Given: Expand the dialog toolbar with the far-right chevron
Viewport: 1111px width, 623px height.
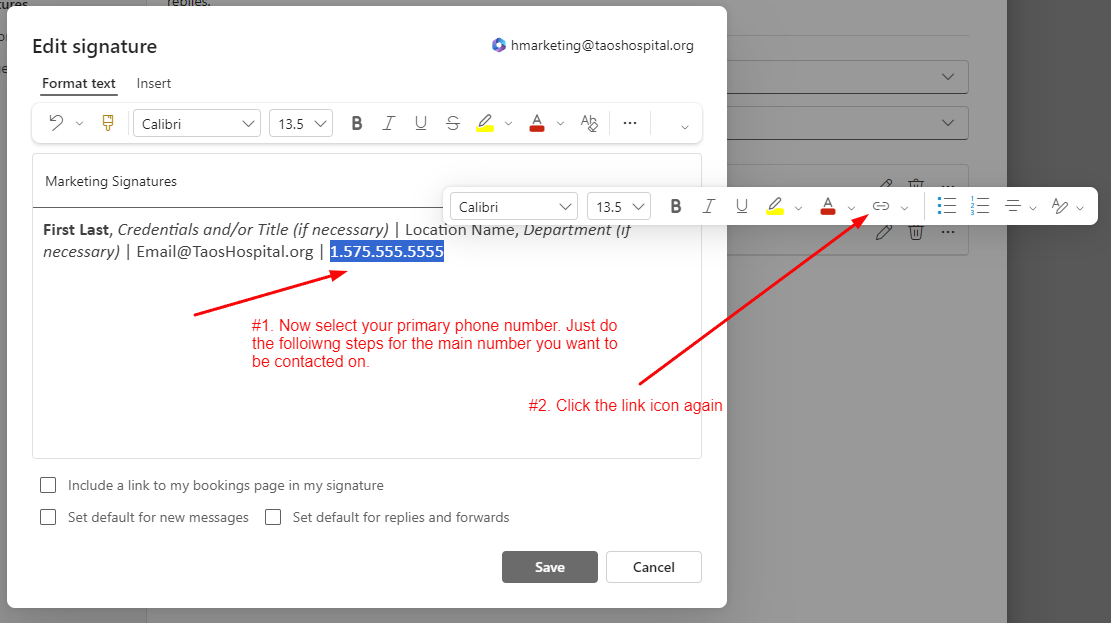Looking at the screenshot, I should 684,127.
